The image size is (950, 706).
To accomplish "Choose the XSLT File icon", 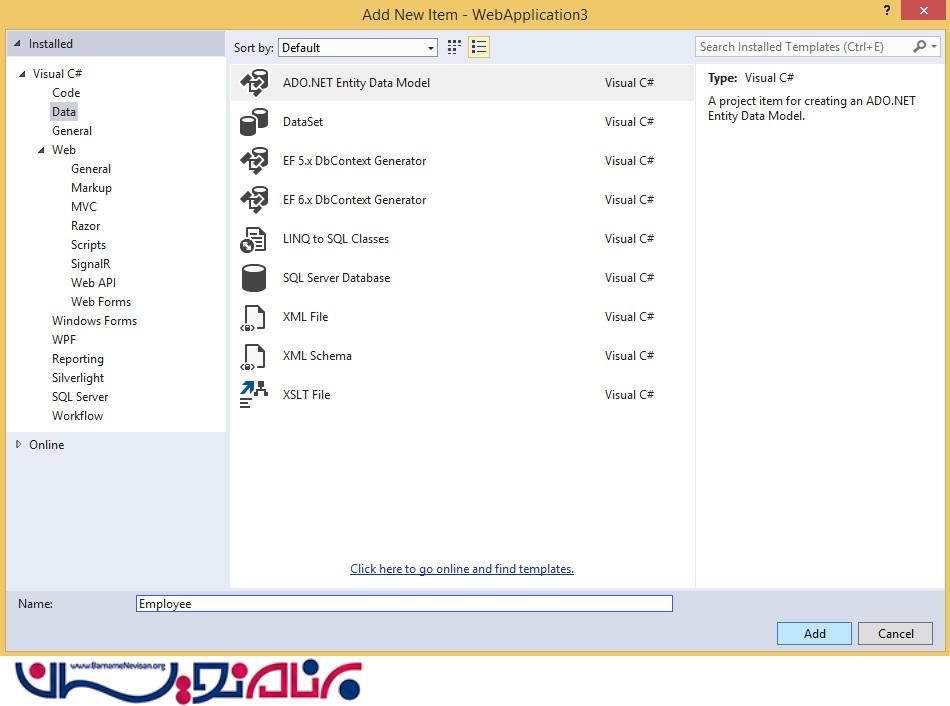I will tap(254, 395).
